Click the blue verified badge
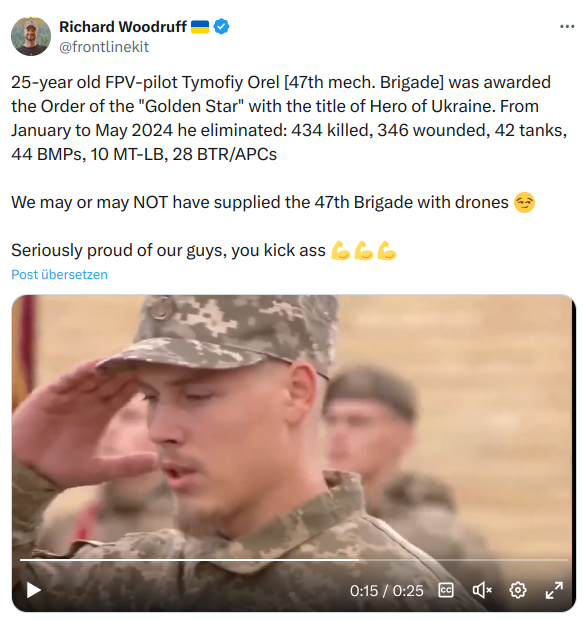586x622 pixels. click(221, 27)
